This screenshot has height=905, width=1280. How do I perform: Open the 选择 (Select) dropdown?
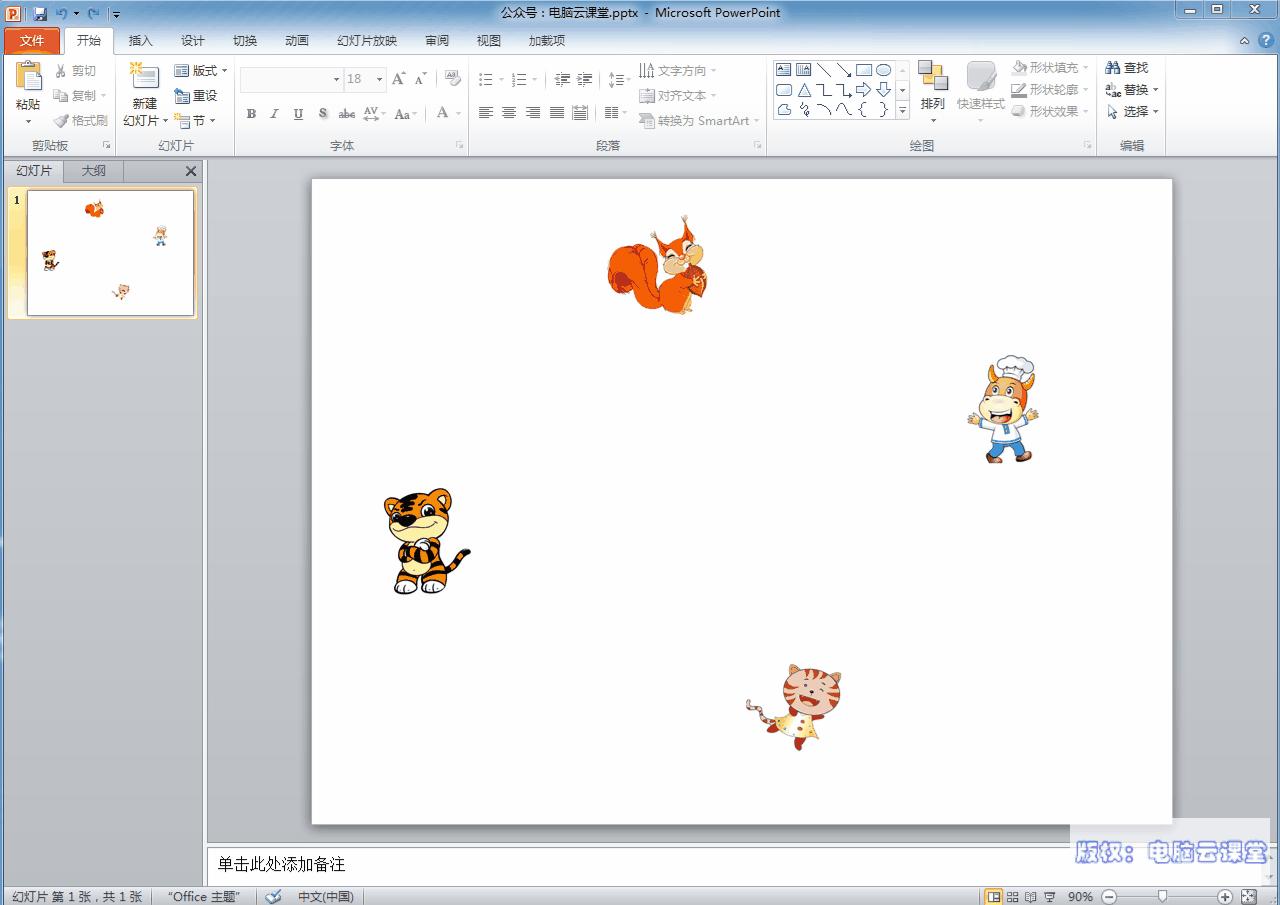(1132, 112)
